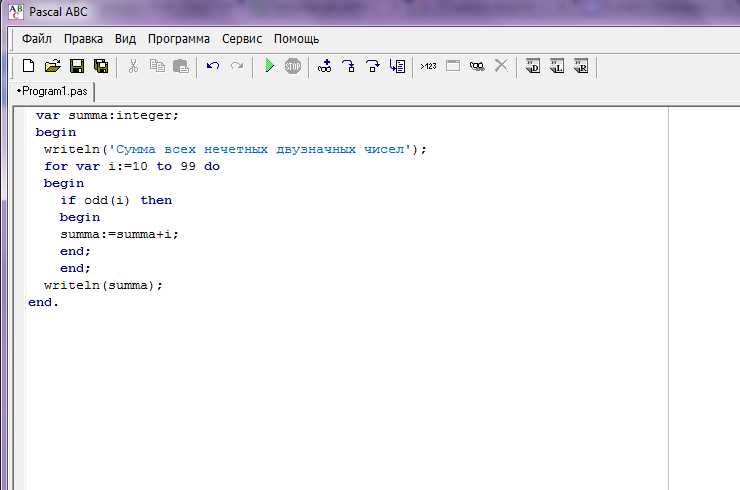This screenshot has height=490, width=740.
Task: Save the program with the floppy disk icon
Action: pos(77,66)
